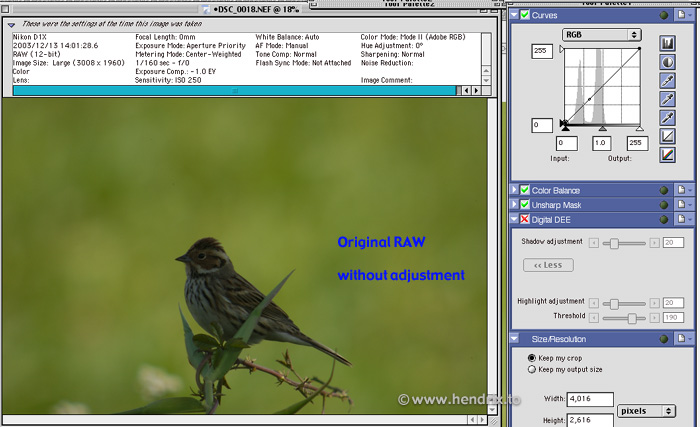Click the top output field showing 255
The image size is (700, 427).
(542, 51)
